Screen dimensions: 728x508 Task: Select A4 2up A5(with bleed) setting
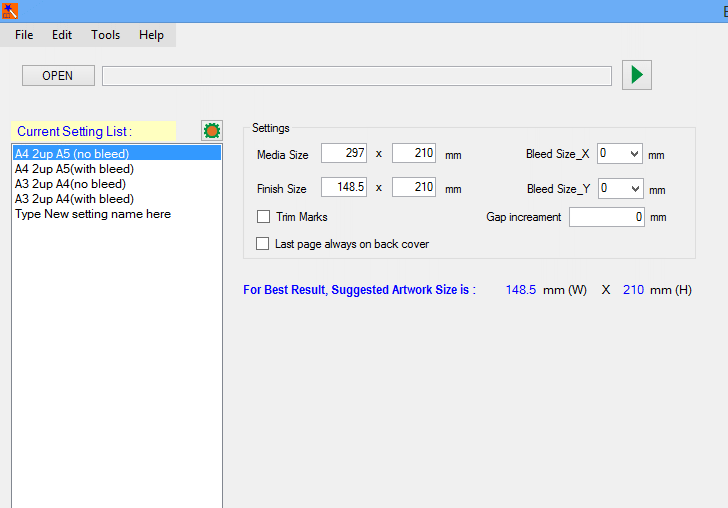(74, 169)
